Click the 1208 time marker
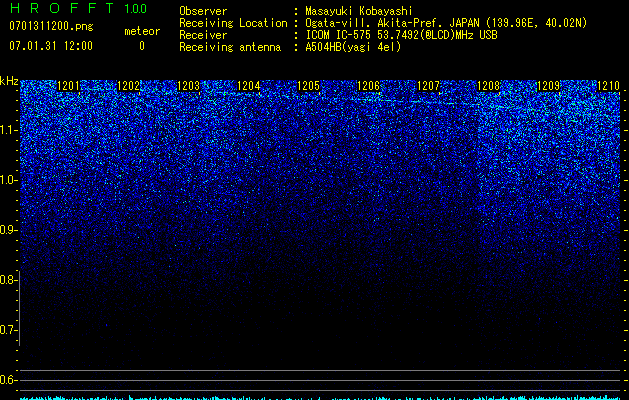The height and width of the screenshot is (400, 629). coord(488,86)
